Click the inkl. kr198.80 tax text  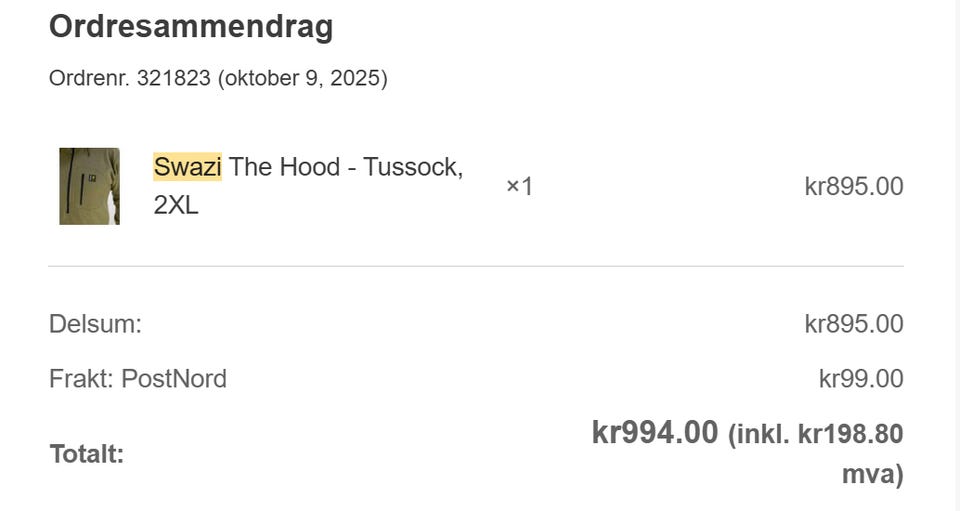(x=816, y=435)
